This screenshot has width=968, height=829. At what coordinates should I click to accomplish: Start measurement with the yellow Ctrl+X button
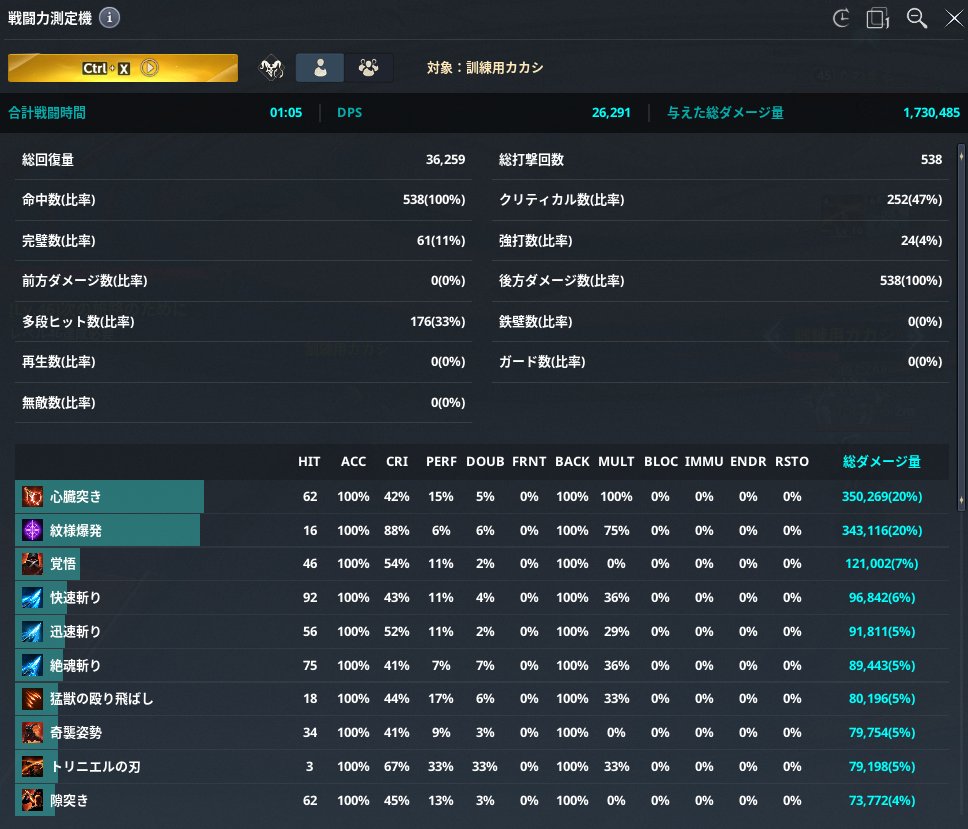123,68
